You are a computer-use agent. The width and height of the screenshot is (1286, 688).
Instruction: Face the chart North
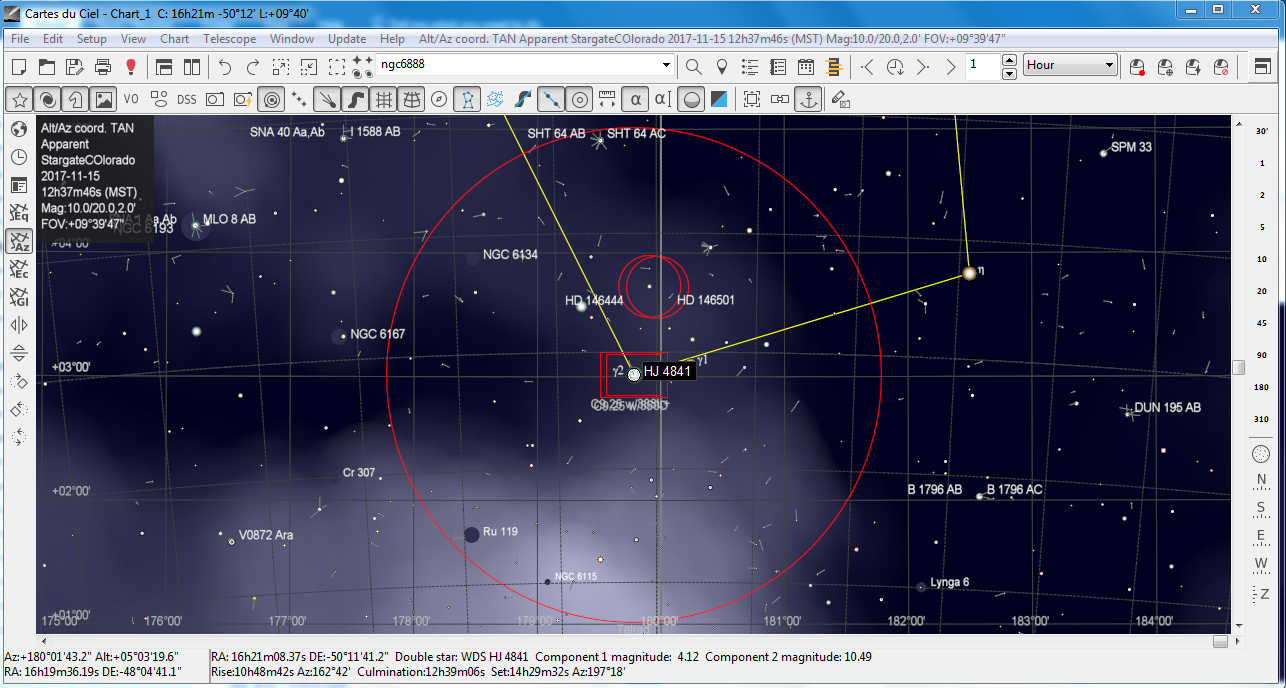coord(1261,480)
